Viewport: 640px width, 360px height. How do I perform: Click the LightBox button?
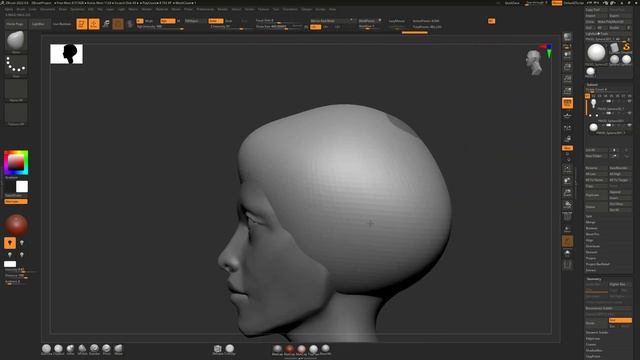point(38,24)
